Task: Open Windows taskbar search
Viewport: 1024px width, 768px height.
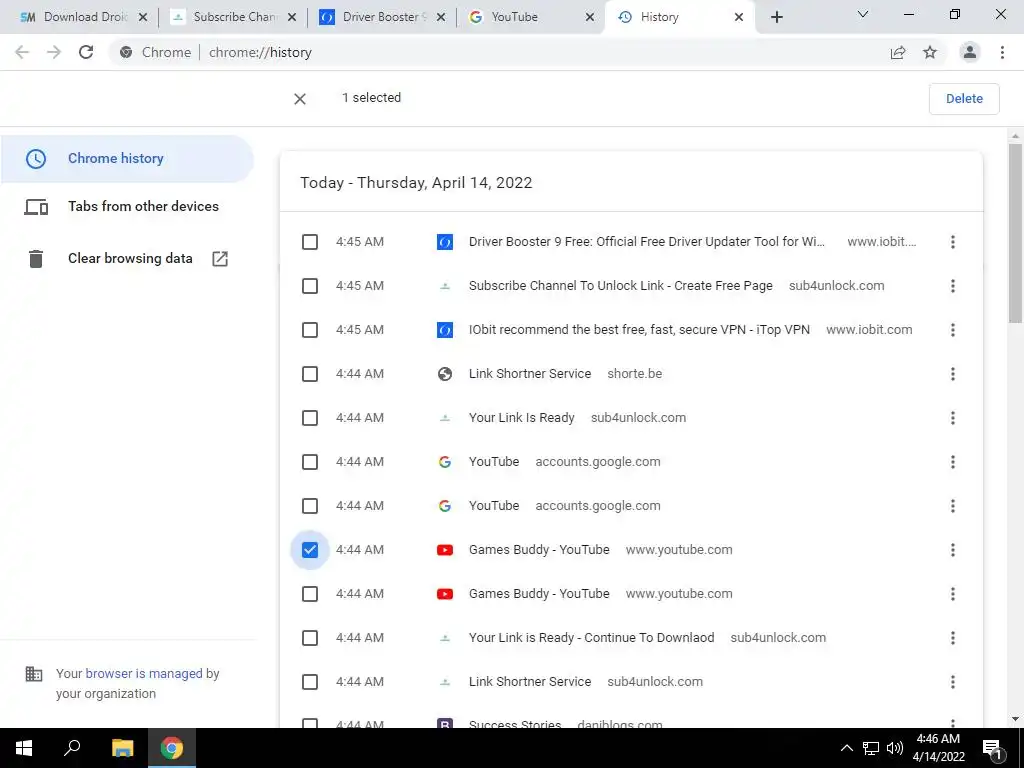Action: pyautogui.click(x=72, y=748)
